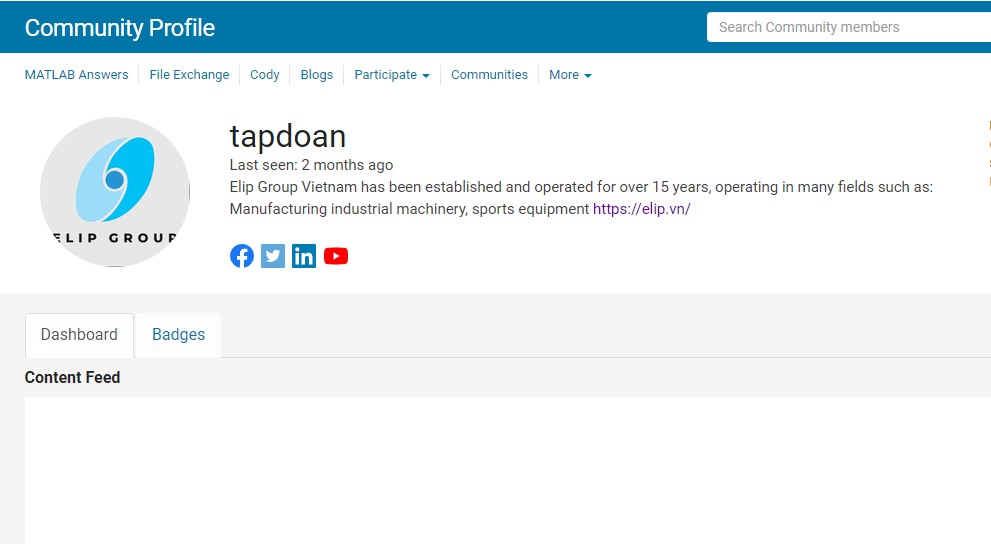Click the Twitter social icon

(273, 256)
